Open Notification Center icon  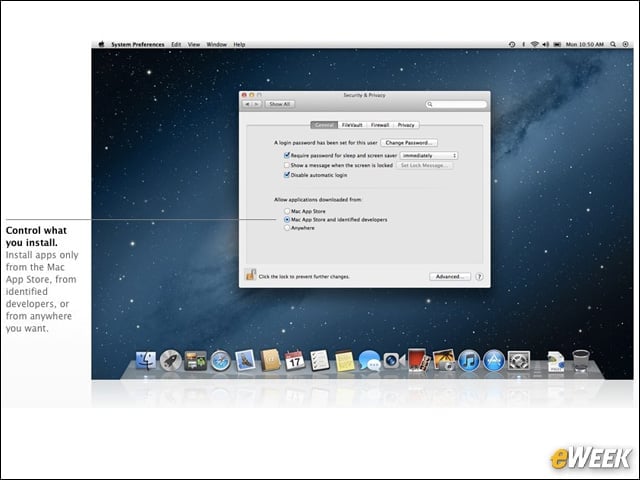click(625, 44)
